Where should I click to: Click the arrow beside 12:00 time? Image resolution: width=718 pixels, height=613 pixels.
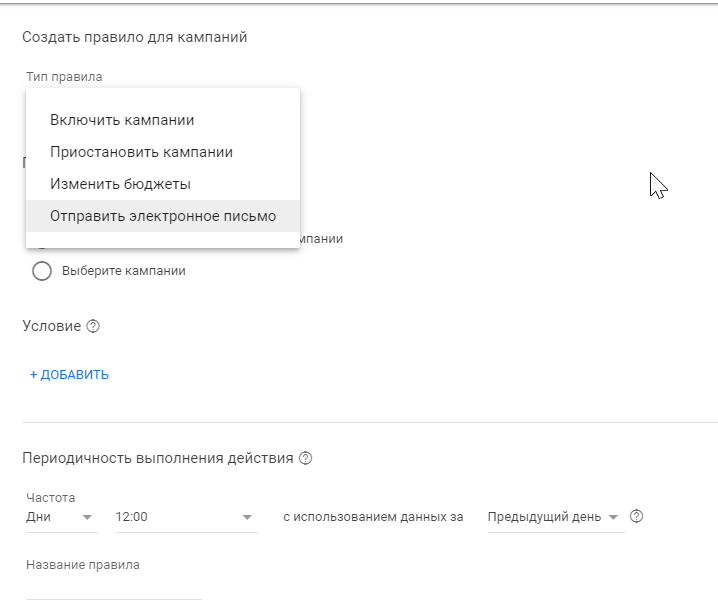pos(247,517)
